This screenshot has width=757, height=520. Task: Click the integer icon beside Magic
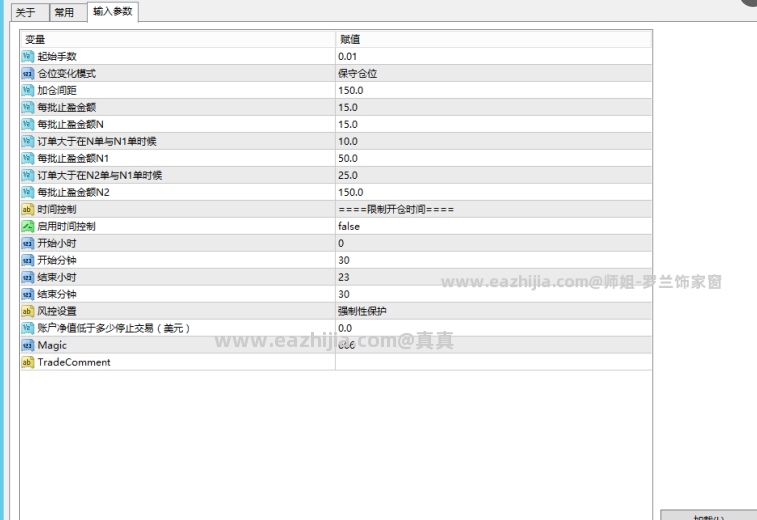pyautogui.click(x=28, y=345)
